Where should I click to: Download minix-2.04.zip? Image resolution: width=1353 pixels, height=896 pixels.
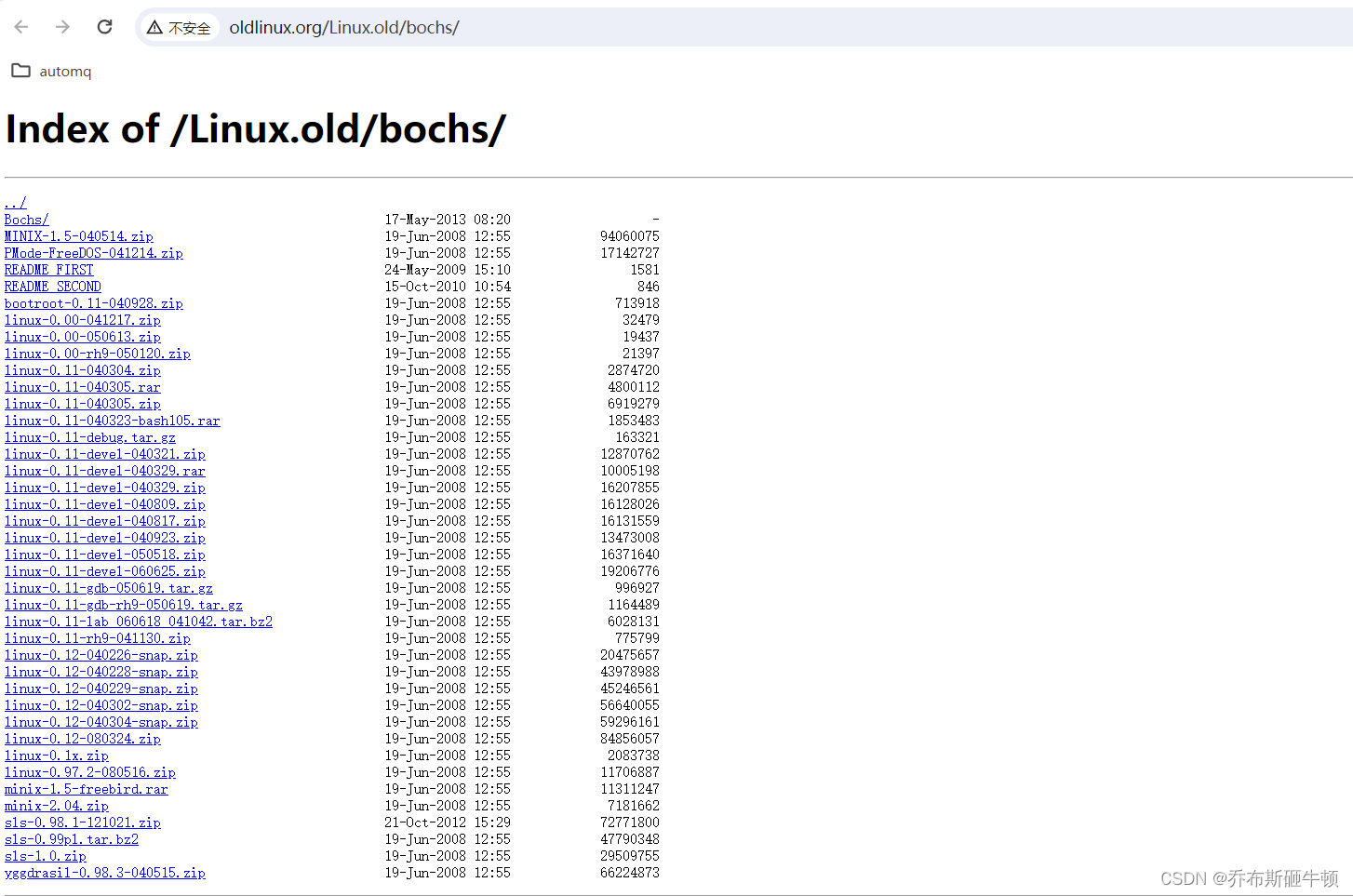56,805
